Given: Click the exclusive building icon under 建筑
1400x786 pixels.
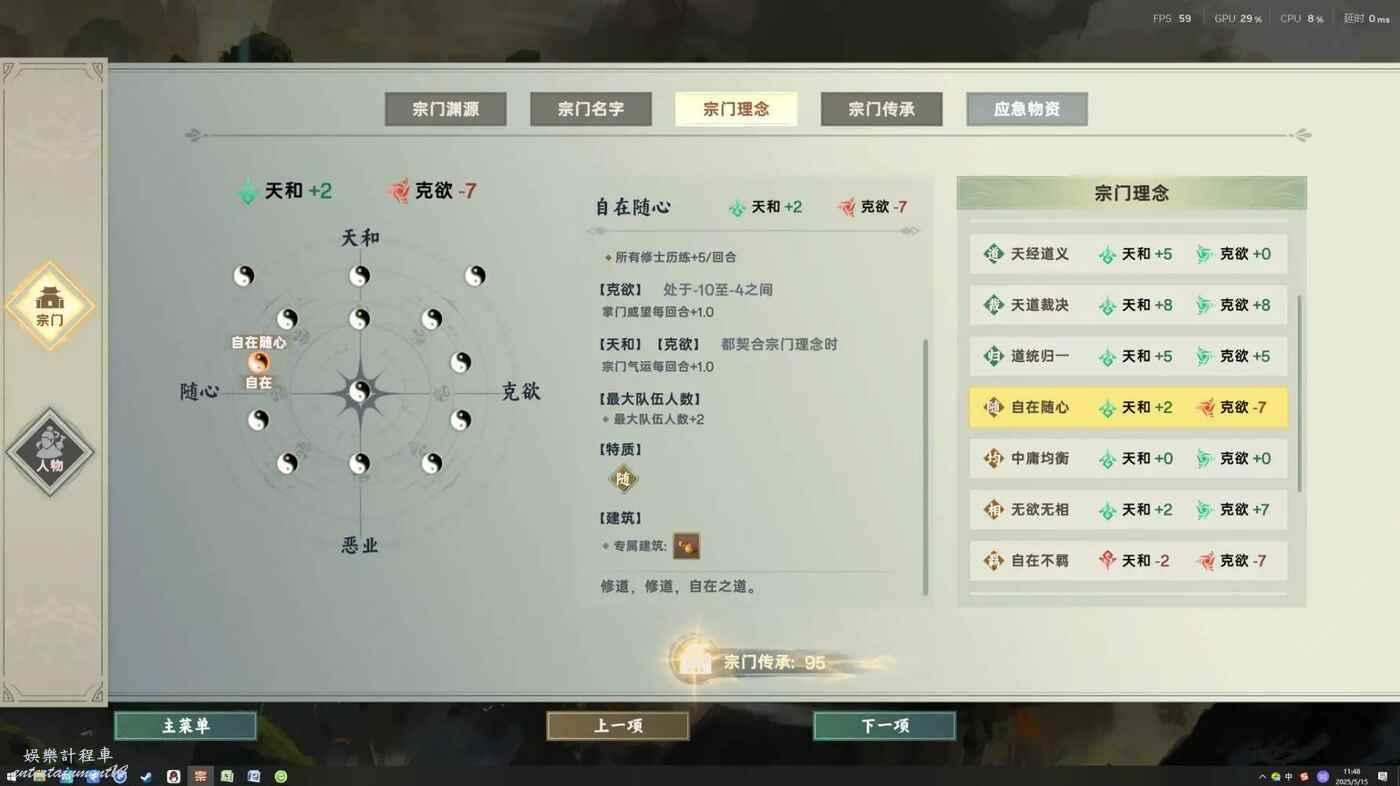Looking at the screenshot, I should pyautogui.click(x=686, y=545).
